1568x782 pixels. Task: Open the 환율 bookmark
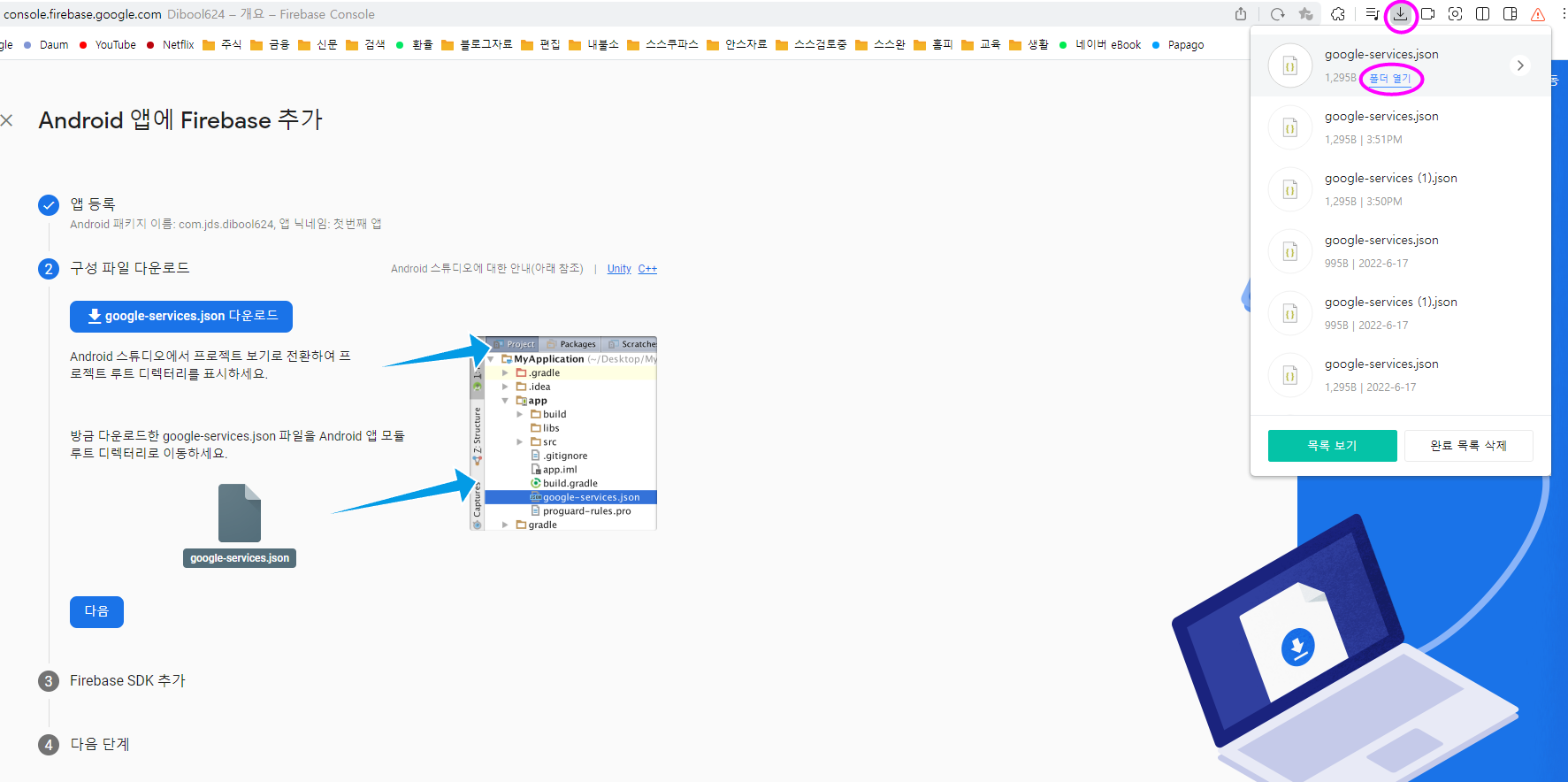point(414,45)
